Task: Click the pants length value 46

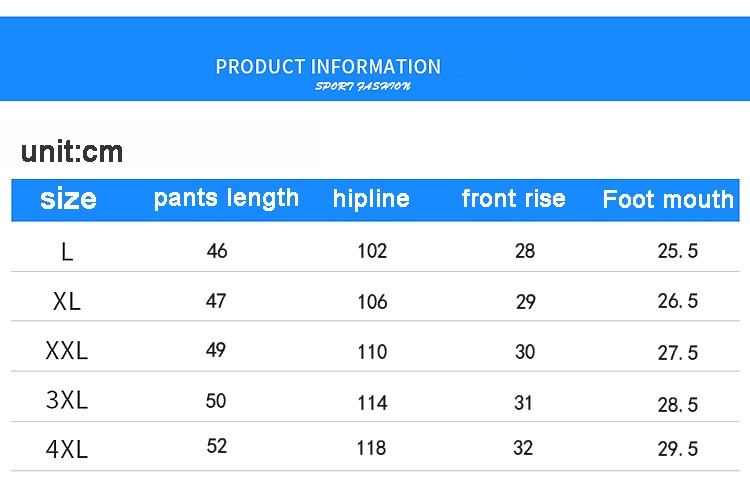Action: 217,251
